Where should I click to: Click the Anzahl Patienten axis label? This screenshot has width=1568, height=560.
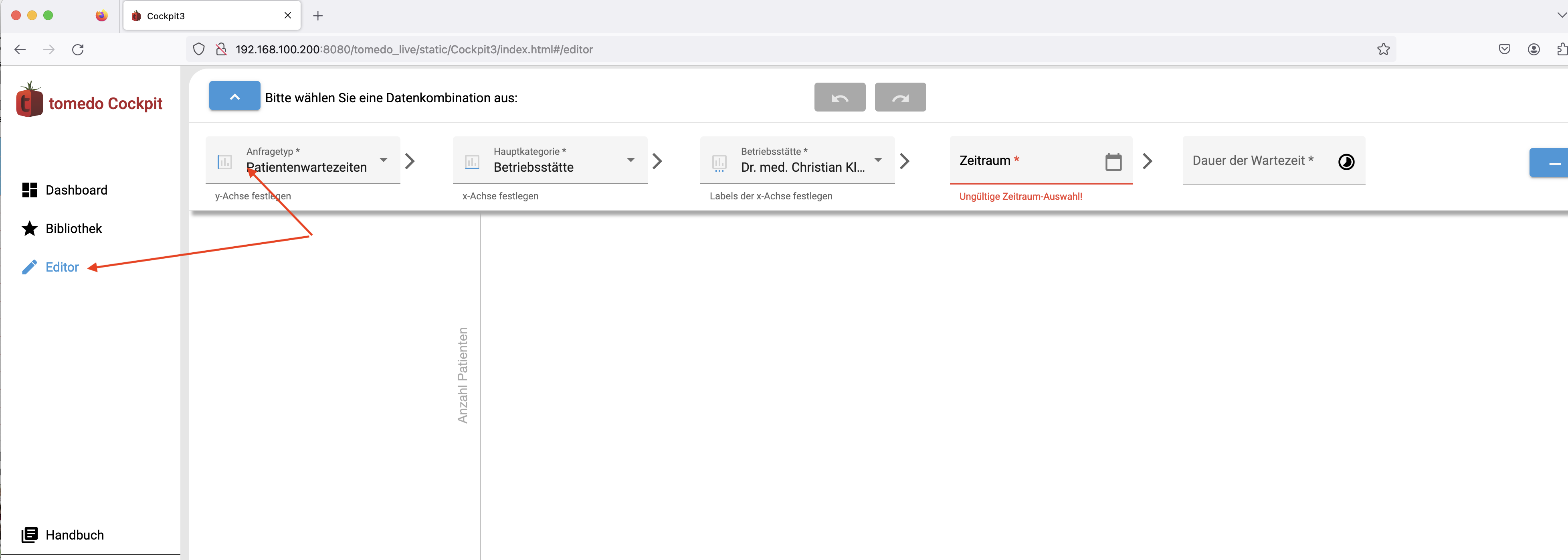coord(463,375)
